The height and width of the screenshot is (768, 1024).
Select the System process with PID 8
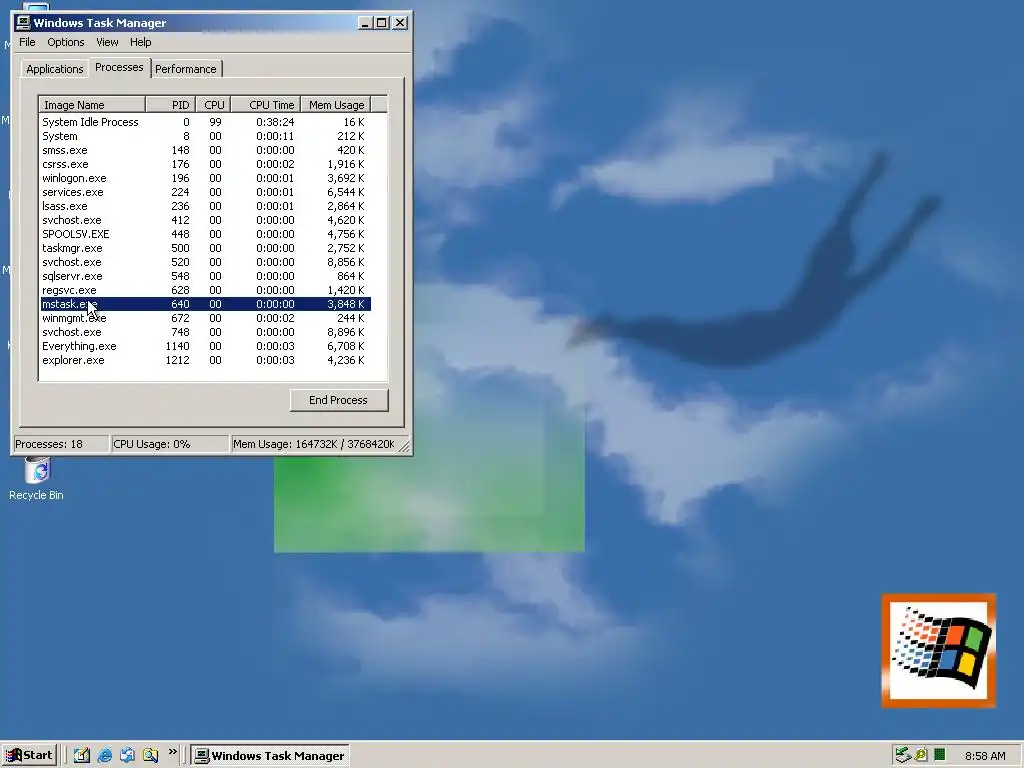205,136
